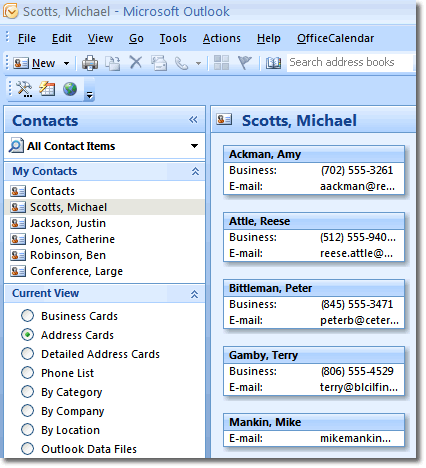
Task: Click the search magnifier icon by All Contact Items
Action: click(x=16, y=145)
